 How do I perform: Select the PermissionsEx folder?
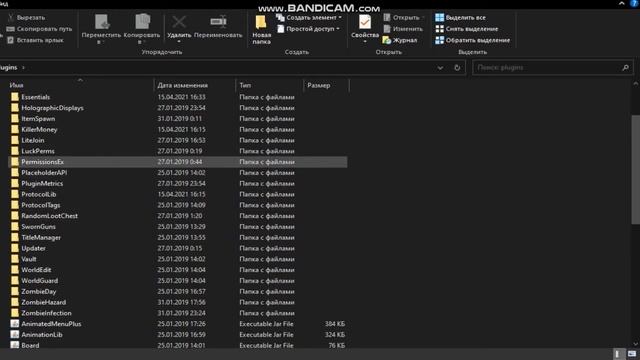pyautogui.click(x=178, y=162)
